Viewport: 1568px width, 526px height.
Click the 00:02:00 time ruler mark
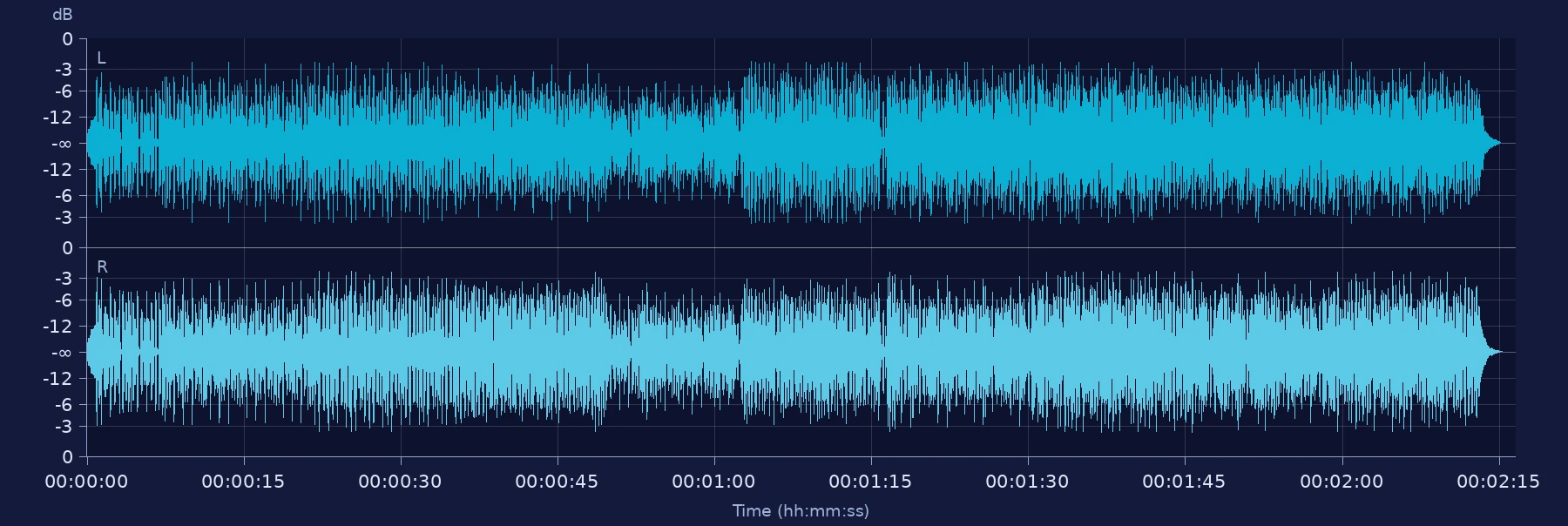click(1342, 482)
